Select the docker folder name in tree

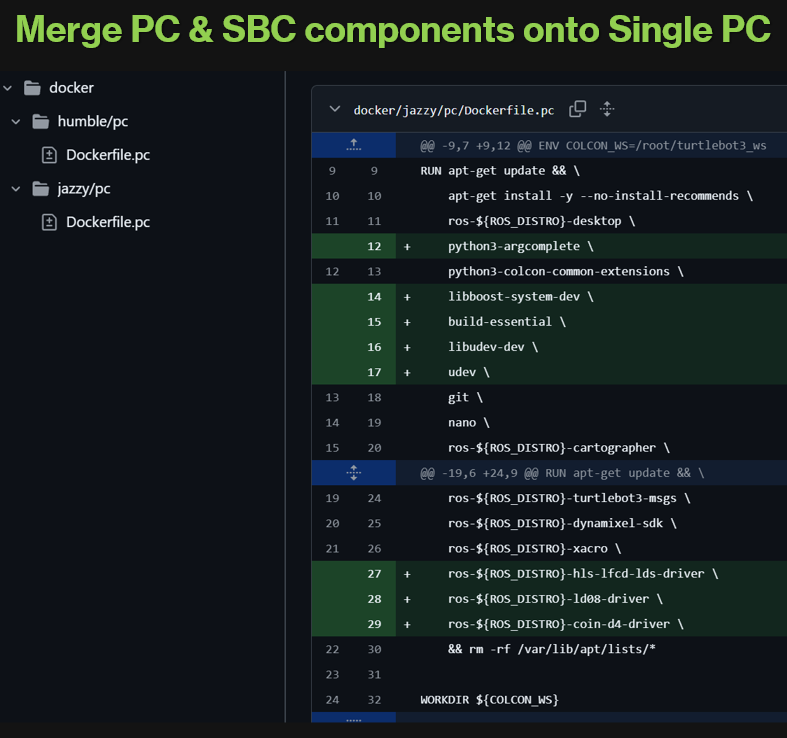pyautogui.click(x=71, y=88)
